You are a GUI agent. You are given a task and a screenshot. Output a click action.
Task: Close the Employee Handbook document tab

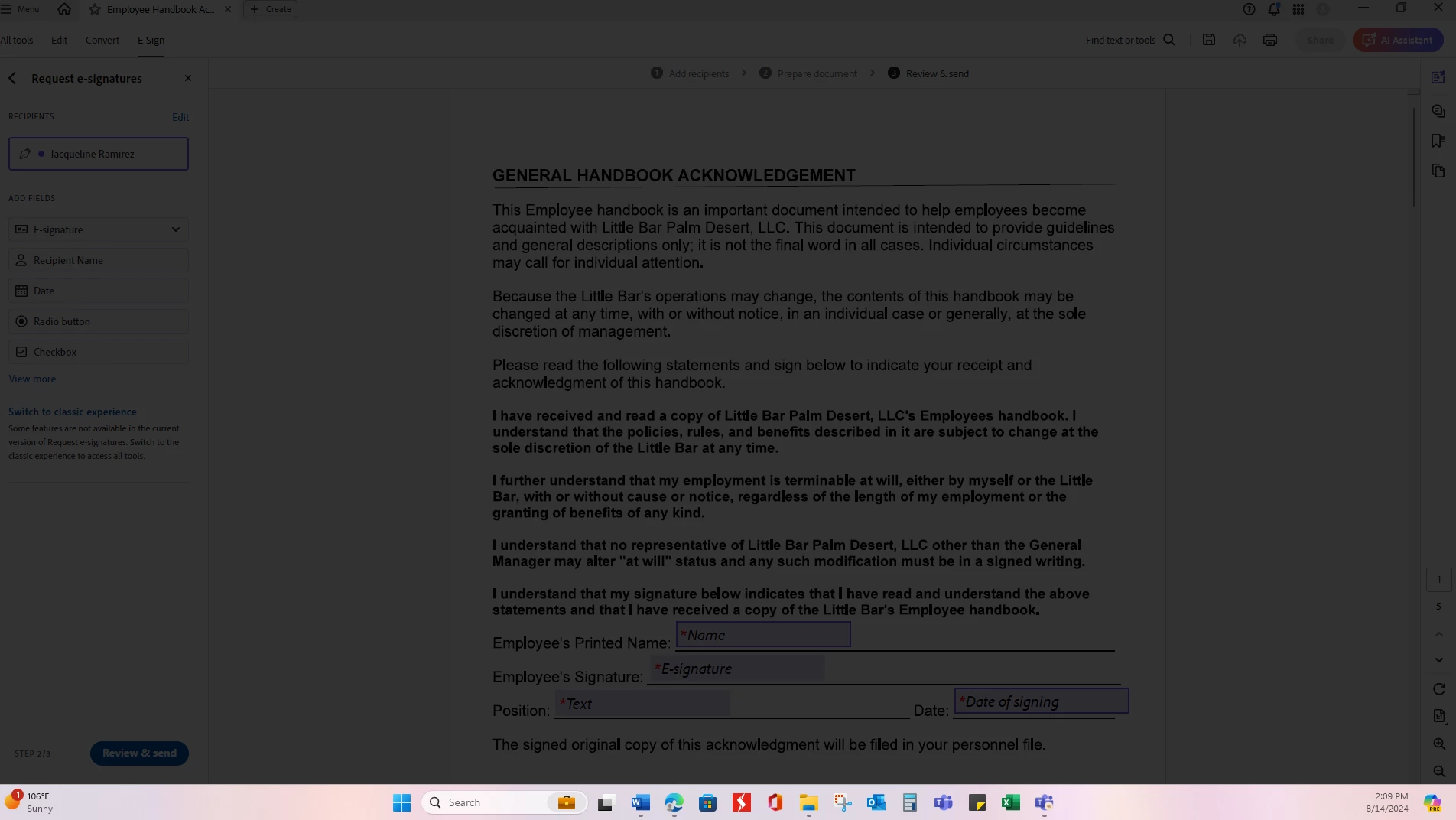[x=227, y=9]
